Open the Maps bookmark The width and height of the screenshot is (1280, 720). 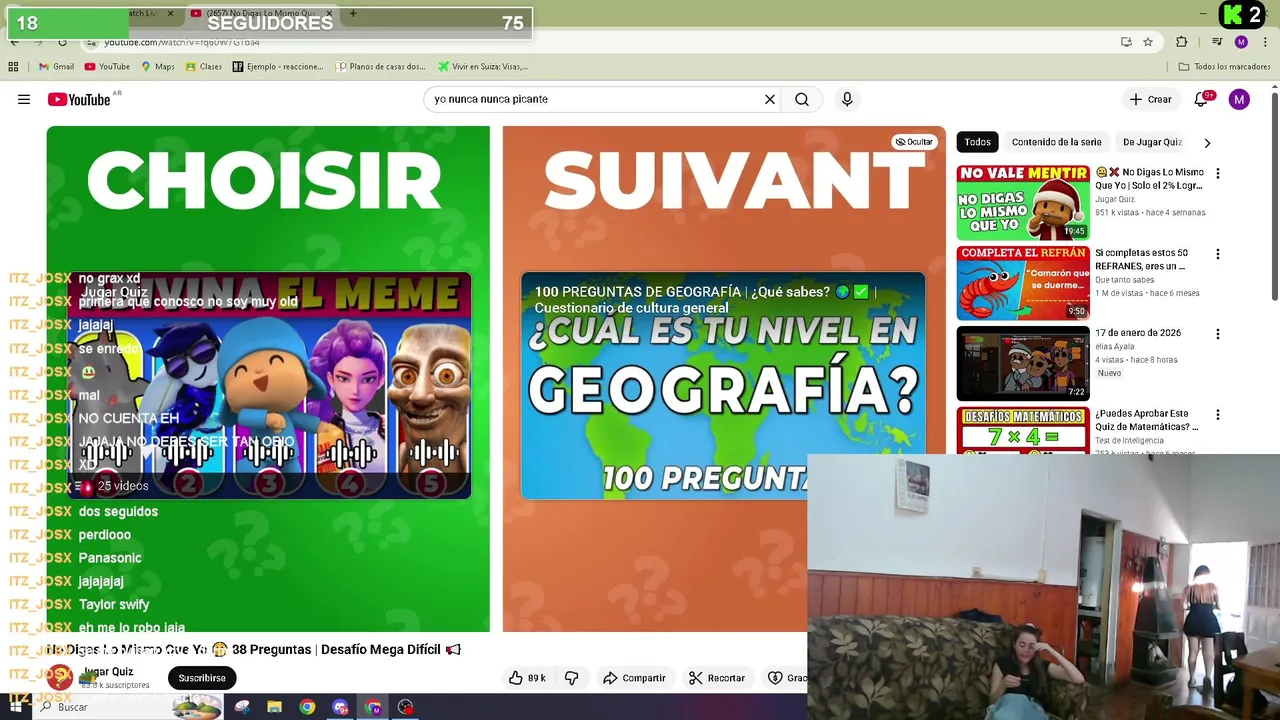pos(158,67)
